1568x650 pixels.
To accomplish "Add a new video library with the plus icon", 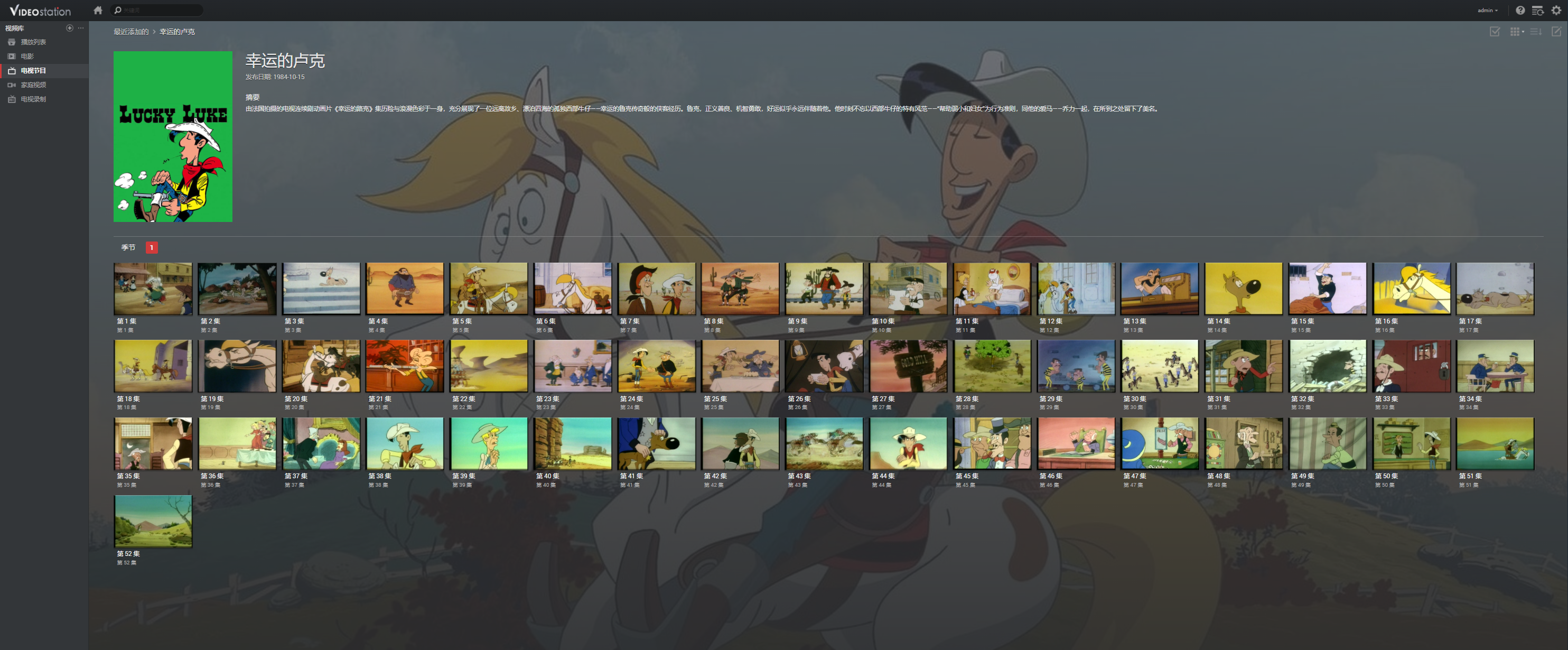I will (x=69, y=28).
